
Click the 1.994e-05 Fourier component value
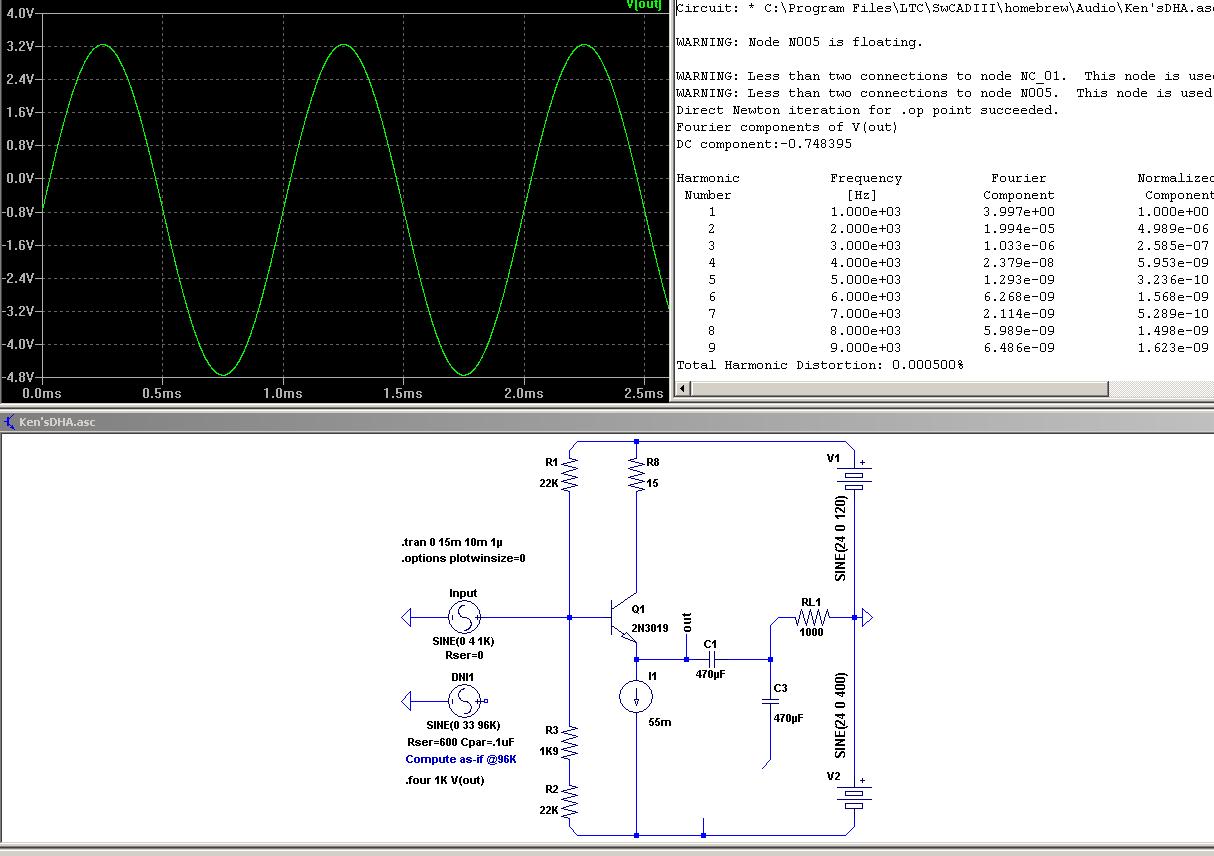click(1019, 229)
